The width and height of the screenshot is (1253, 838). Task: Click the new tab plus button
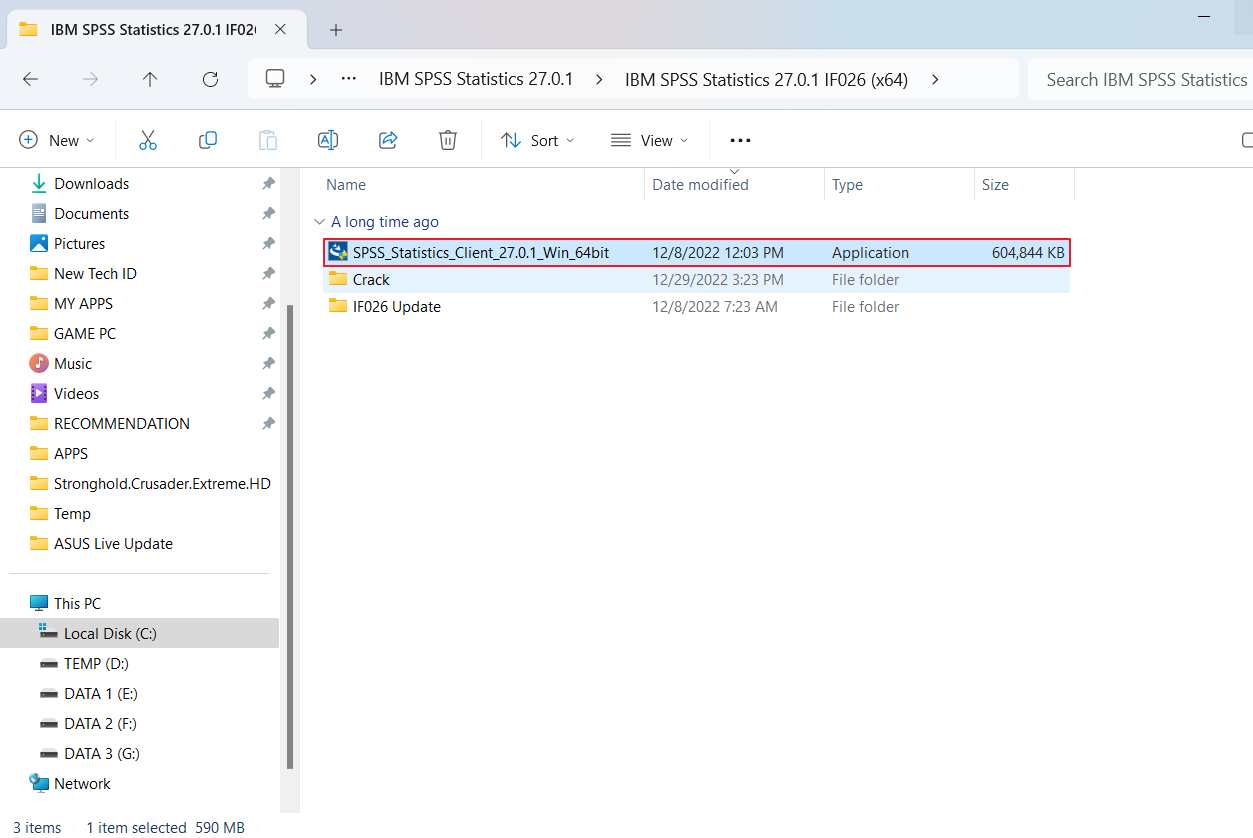335,30
